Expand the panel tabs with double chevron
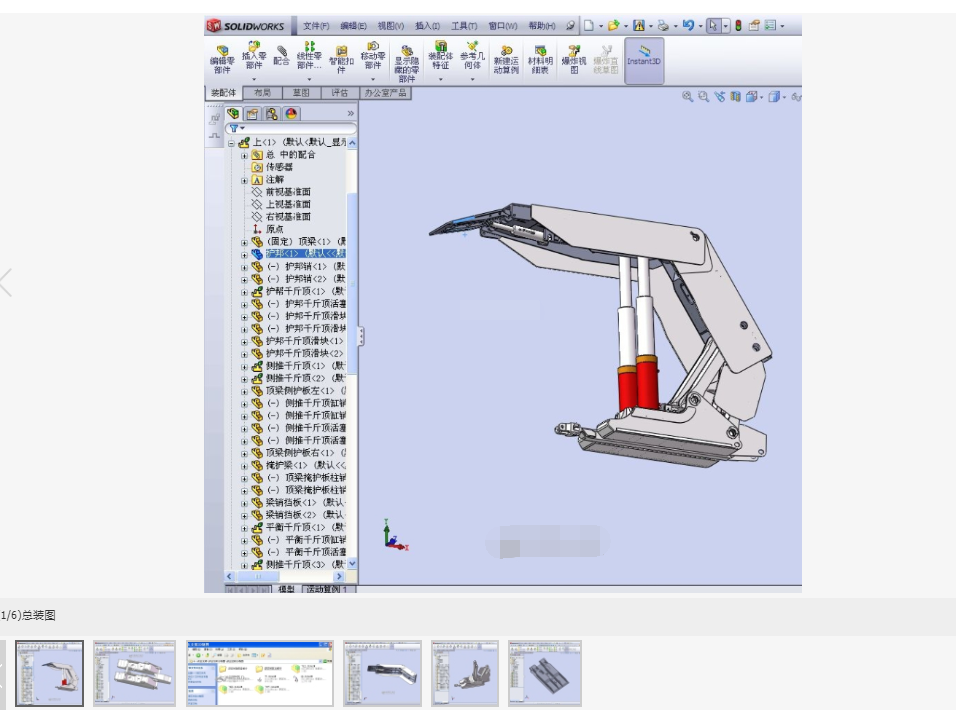The width and height of the screenshot is (956, 713). 351,113
